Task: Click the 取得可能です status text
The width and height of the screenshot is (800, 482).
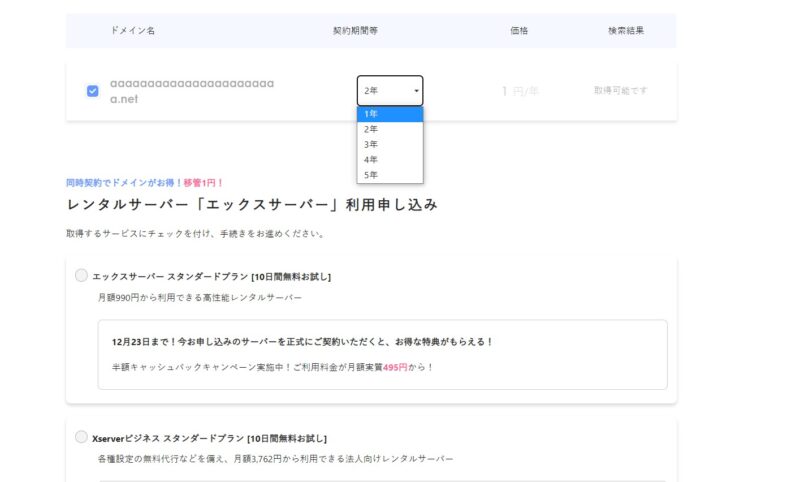Action: click(x=620, y=90)
